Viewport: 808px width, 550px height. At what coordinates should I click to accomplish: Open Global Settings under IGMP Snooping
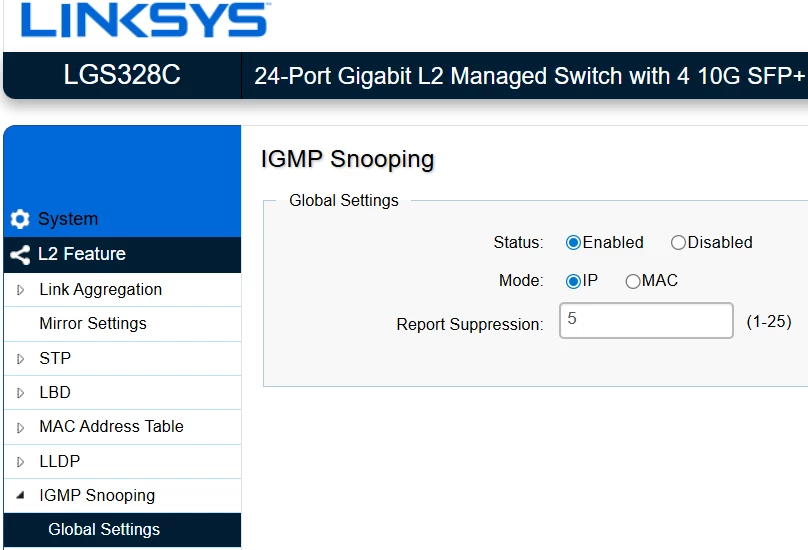point(104,530)
